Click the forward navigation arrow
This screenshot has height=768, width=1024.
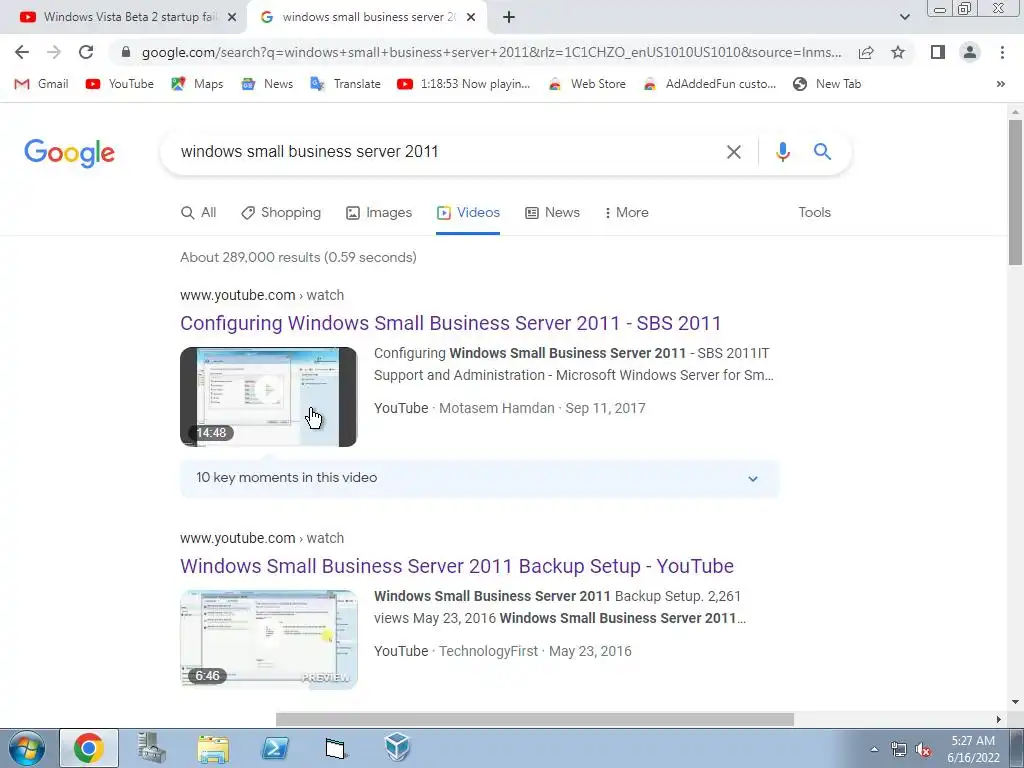point(54,52)
